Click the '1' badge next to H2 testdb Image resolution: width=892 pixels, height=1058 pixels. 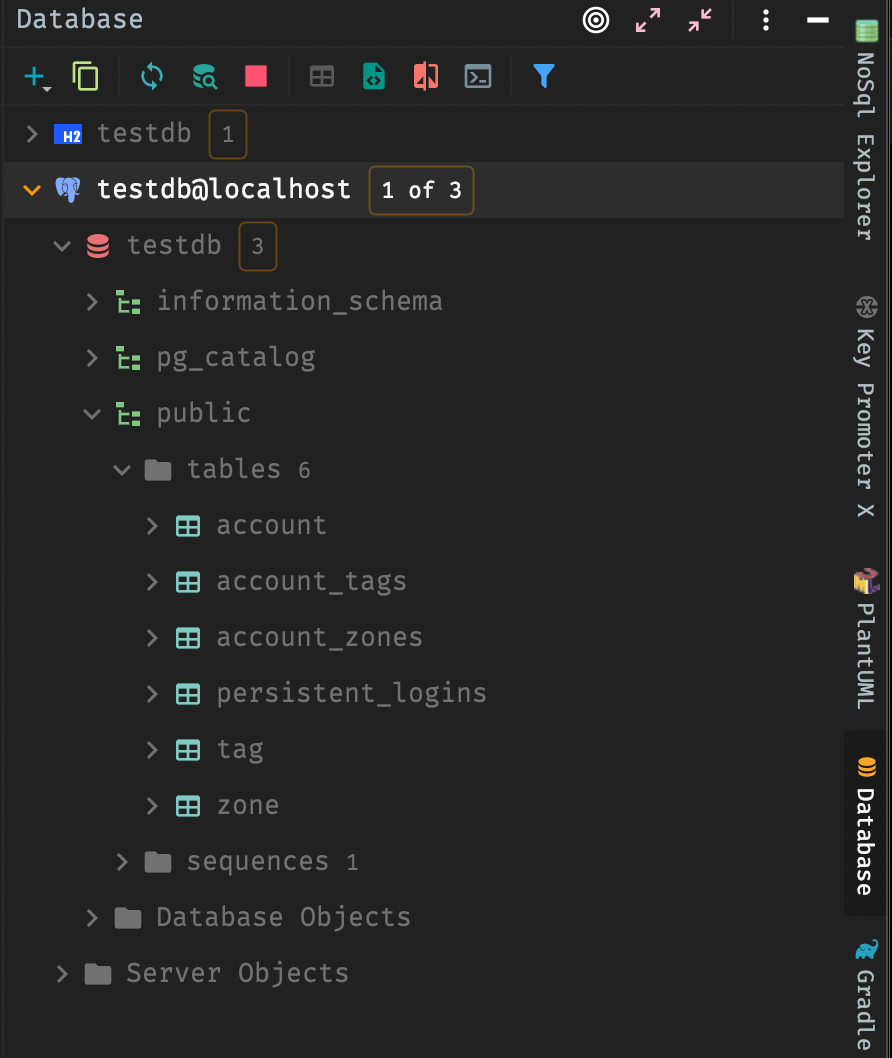pos(228,134)
